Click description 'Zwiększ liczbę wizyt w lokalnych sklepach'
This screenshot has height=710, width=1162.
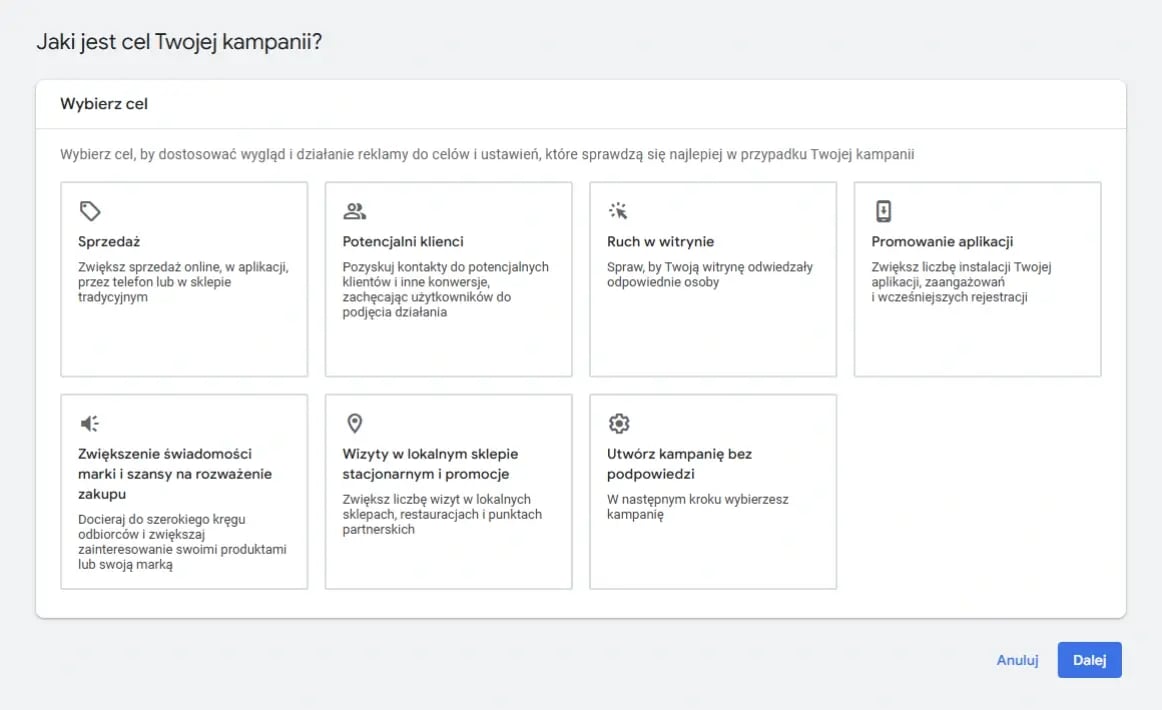coord(442,514)
